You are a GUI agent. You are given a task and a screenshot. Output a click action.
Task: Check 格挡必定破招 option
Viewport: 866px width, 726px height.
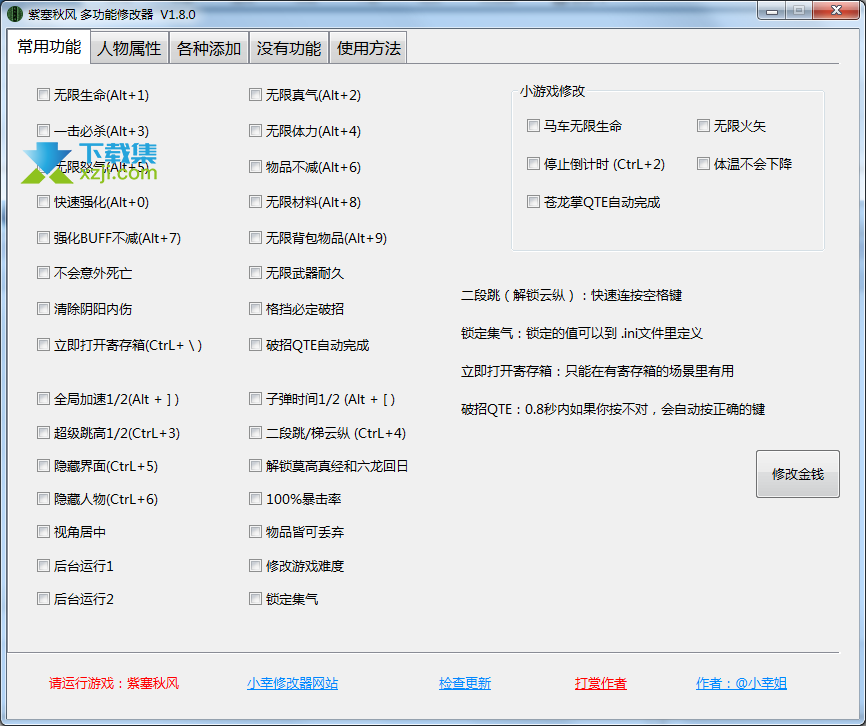click(255, 309)
